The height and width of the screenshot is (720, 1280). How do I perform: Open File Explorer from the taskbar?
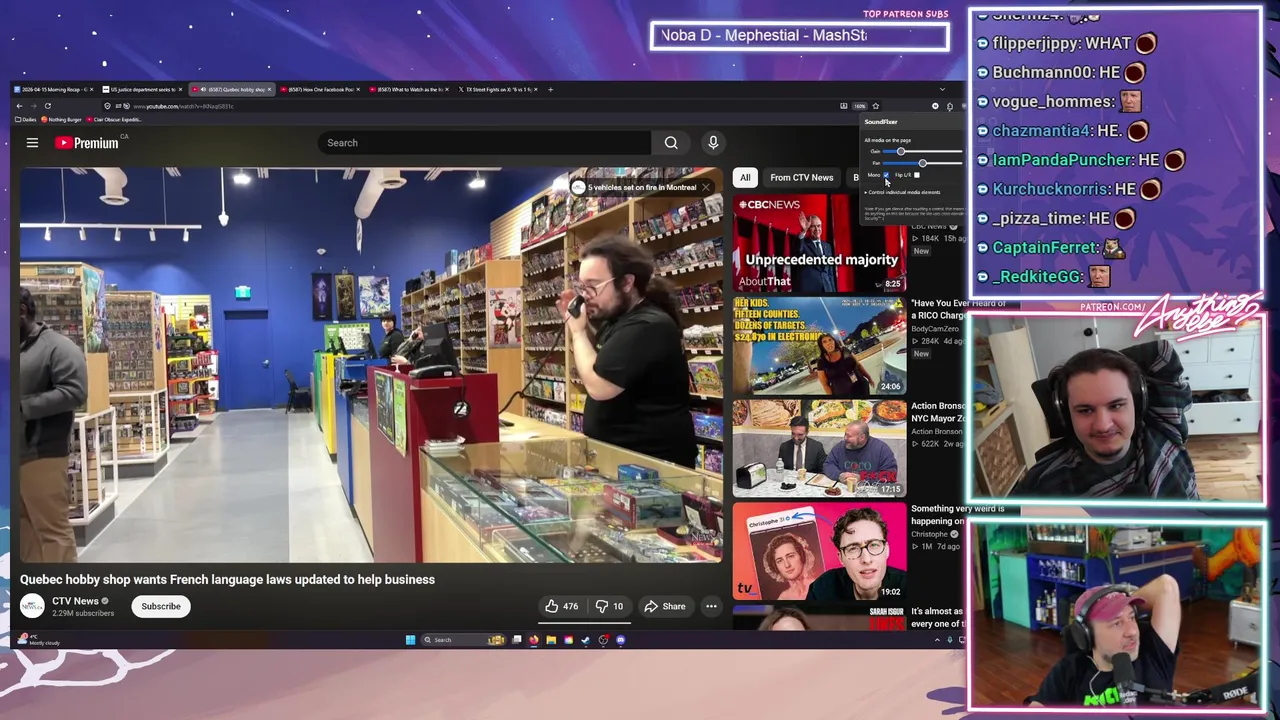pos(551,640)
